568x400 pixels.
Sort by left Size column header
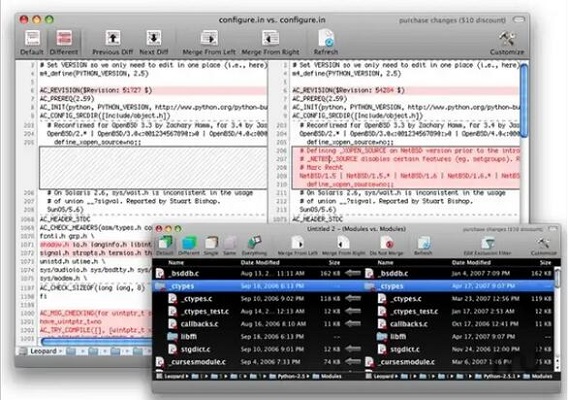[x=334, y=262]
